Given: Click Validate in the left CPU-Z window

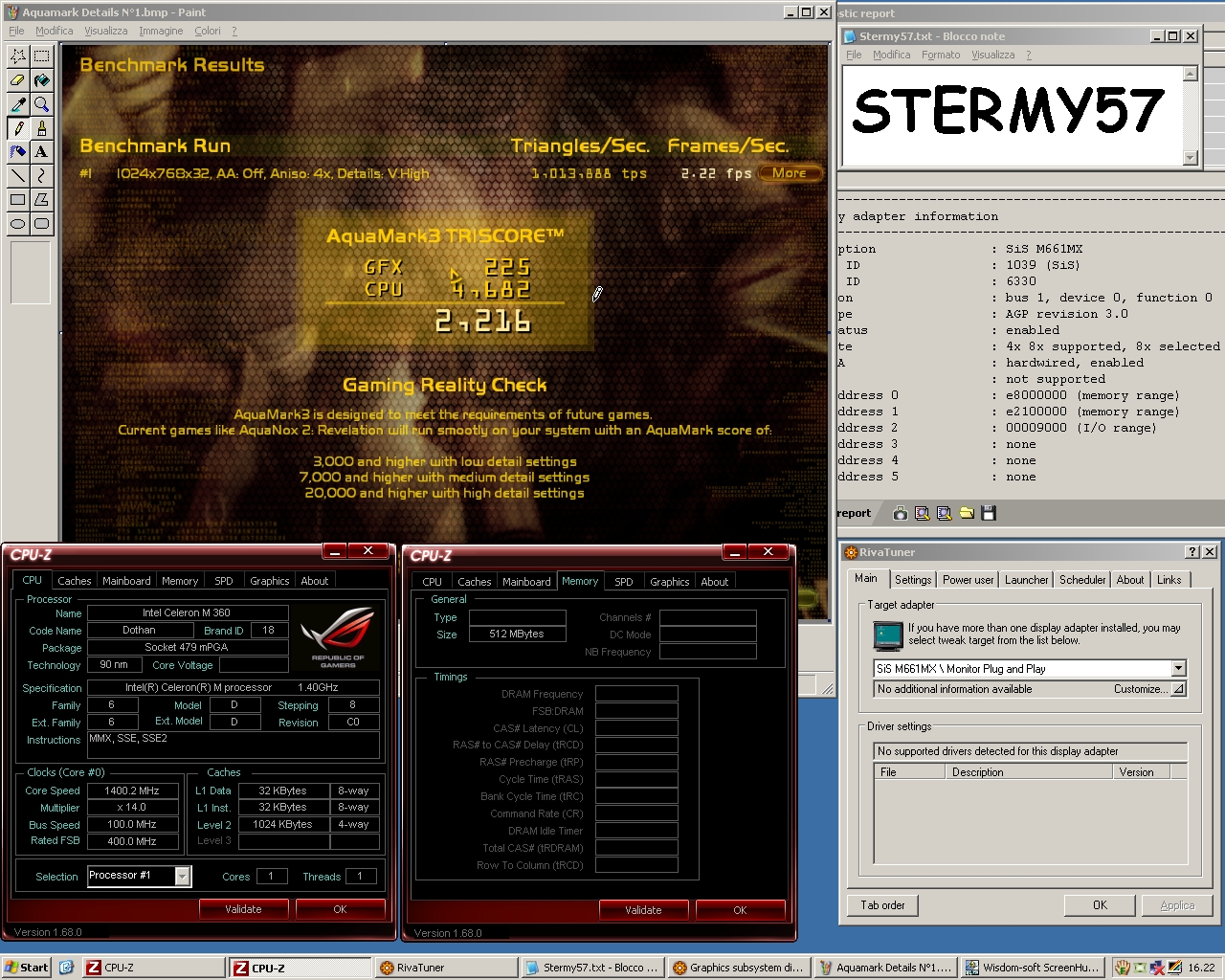Looking at the screenshot, I should pos(243,909).
